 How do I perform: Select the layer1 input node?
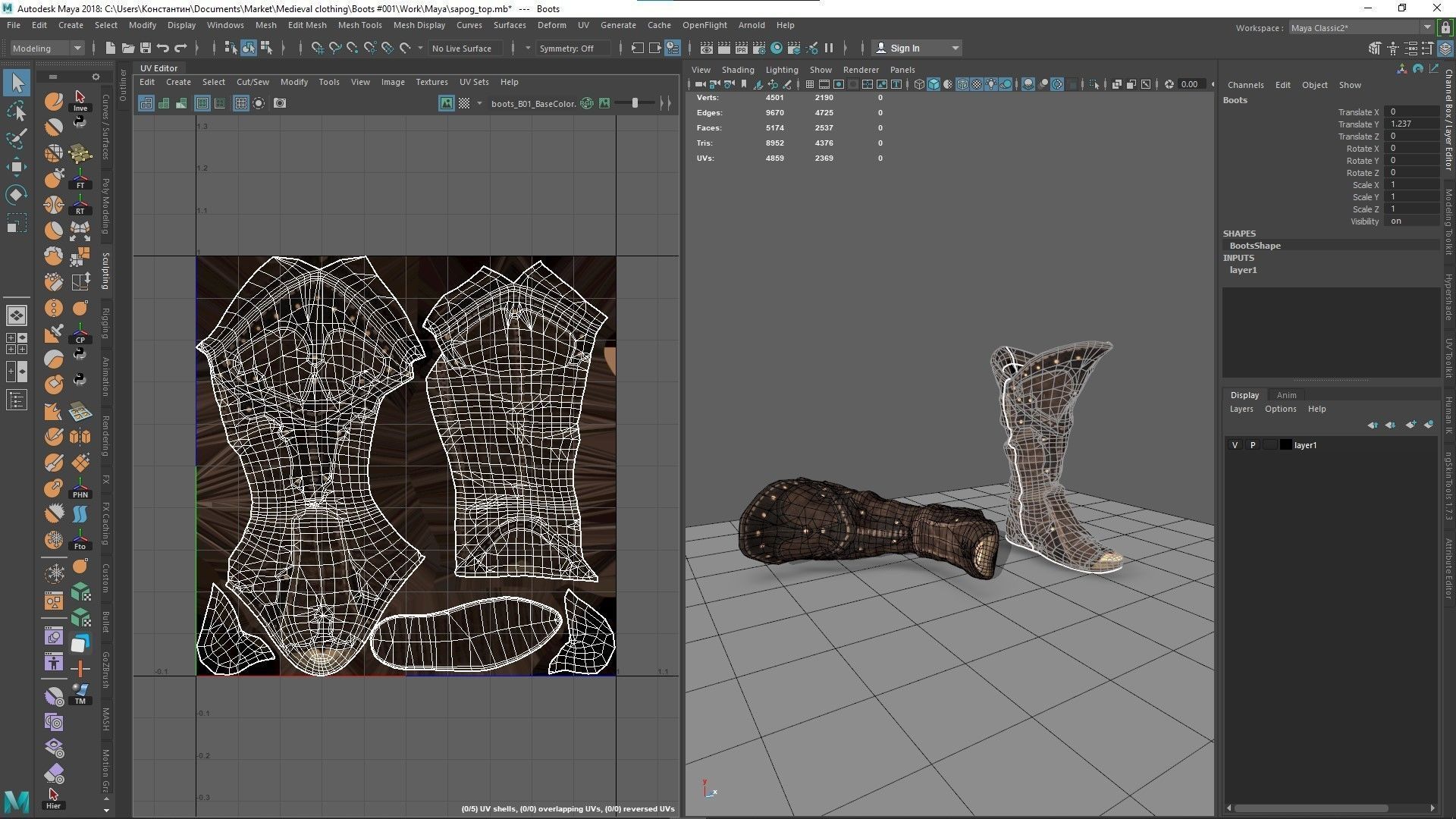tap(1244, 270)
